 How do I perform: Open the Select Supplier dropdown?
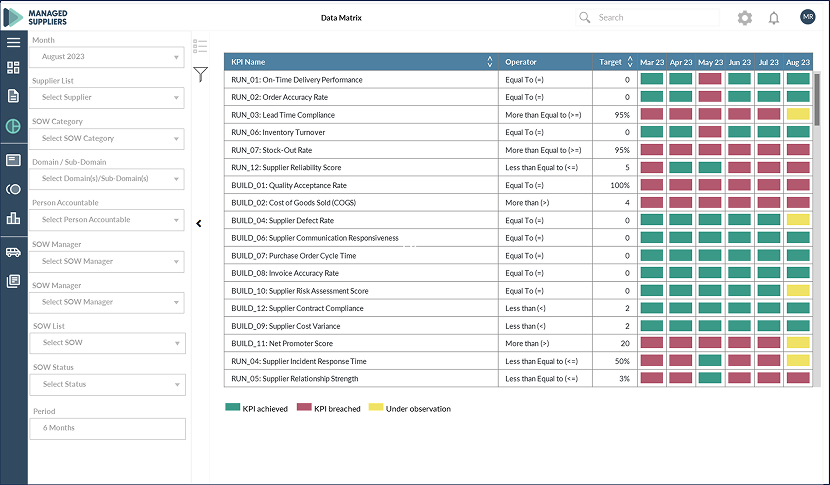point(107,97)
